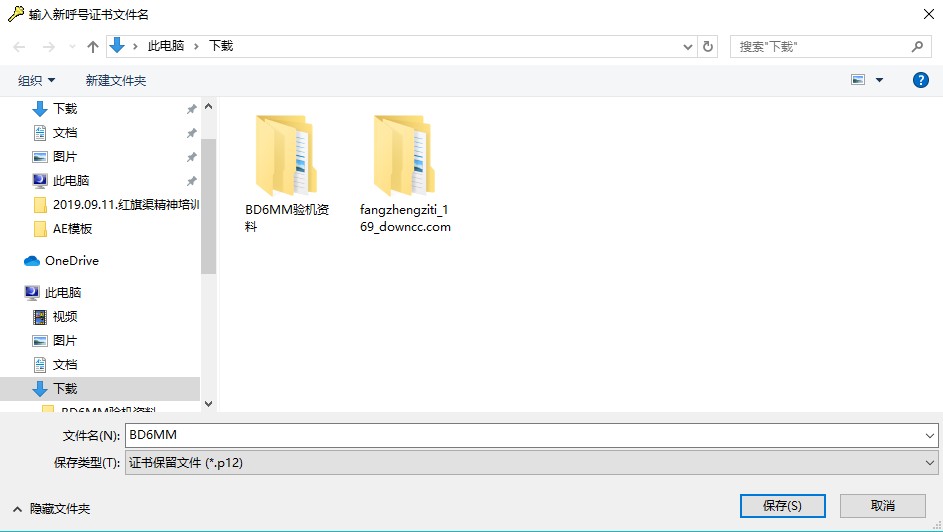Screen dimensions: 943x532
Task: Click the search magnifier icon
Action: pos(917,46)
